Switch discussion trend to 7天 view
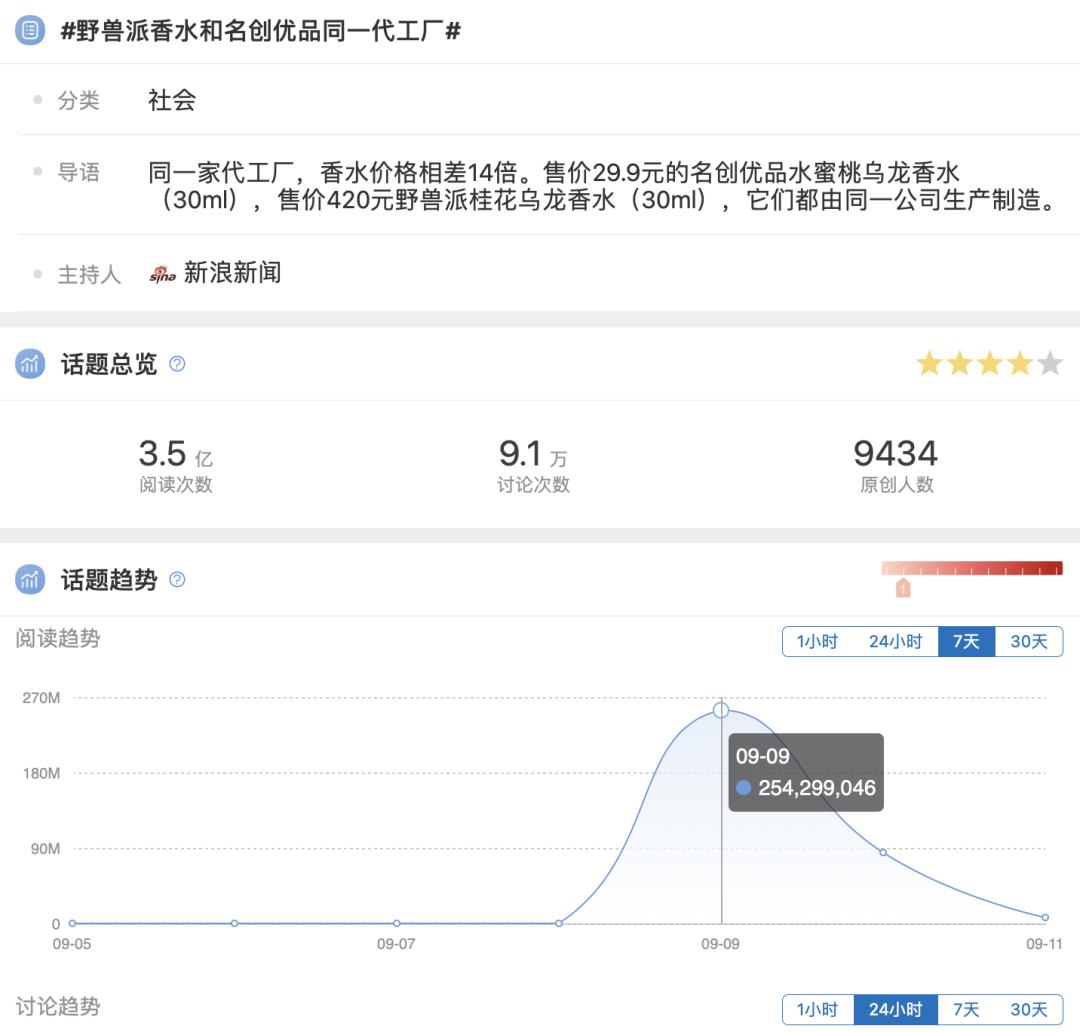The image size is (1080, 1032). [x=966, y=1010]
